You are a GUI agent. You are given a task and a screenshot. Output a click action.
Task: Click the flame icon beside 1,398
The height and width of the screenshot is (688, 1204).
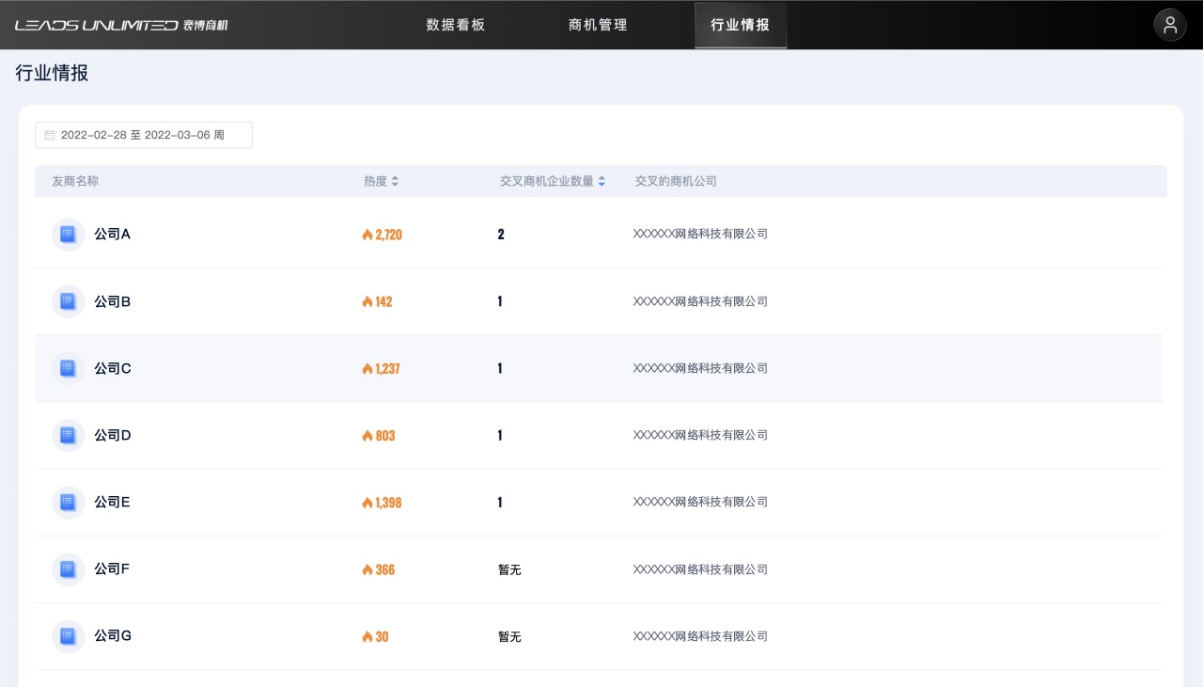pyautogui.click(x=367, y=503)
